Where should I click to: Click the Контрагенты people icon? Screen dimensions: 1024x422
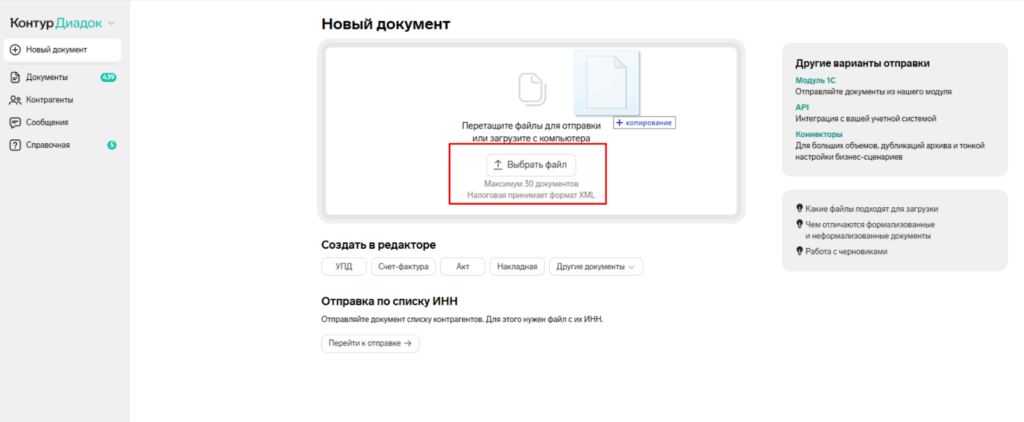pos(15,100)
